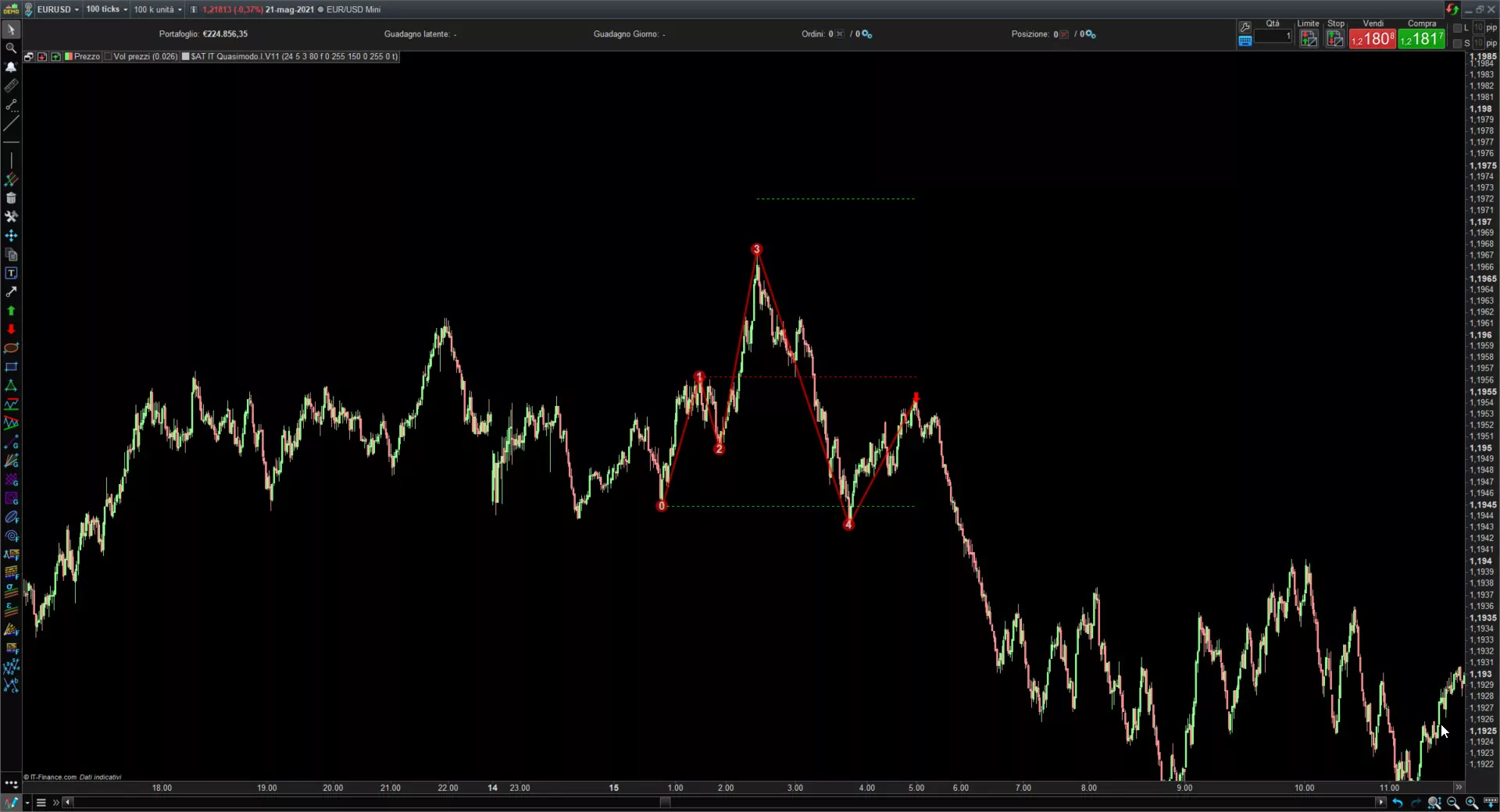Open the alert bell tool

[x=11, y=67]
